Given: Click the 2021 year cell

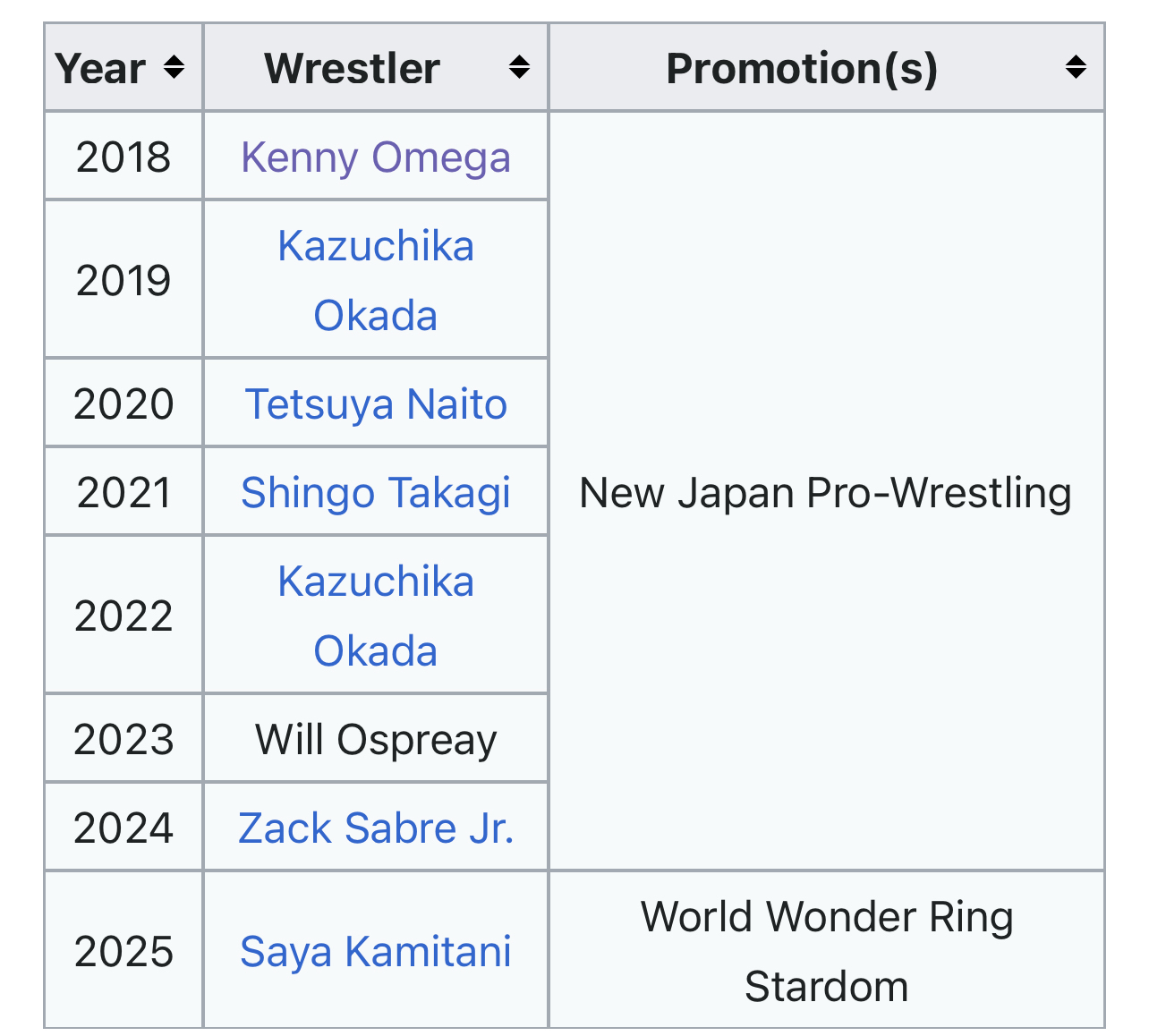Looking at the screenshot, I should 123,493.
